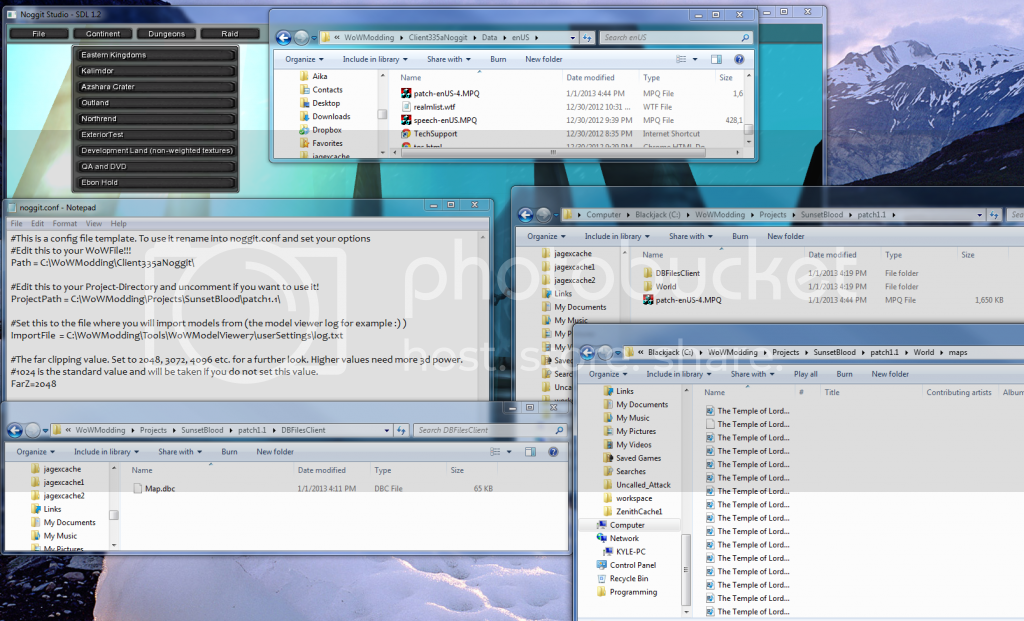Open the Include in library dropdown in the enUS window
The height and width of the screenshot is (621, 1024).
pos(375,59)
